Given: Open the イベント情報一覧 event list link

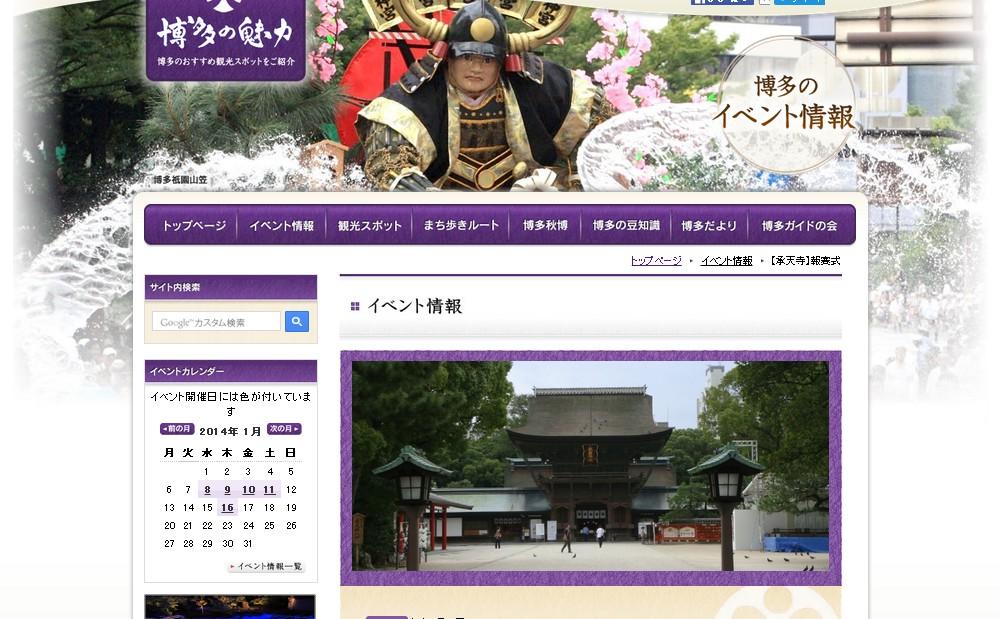Looking at the screenshot, I should tap(266, 567).
